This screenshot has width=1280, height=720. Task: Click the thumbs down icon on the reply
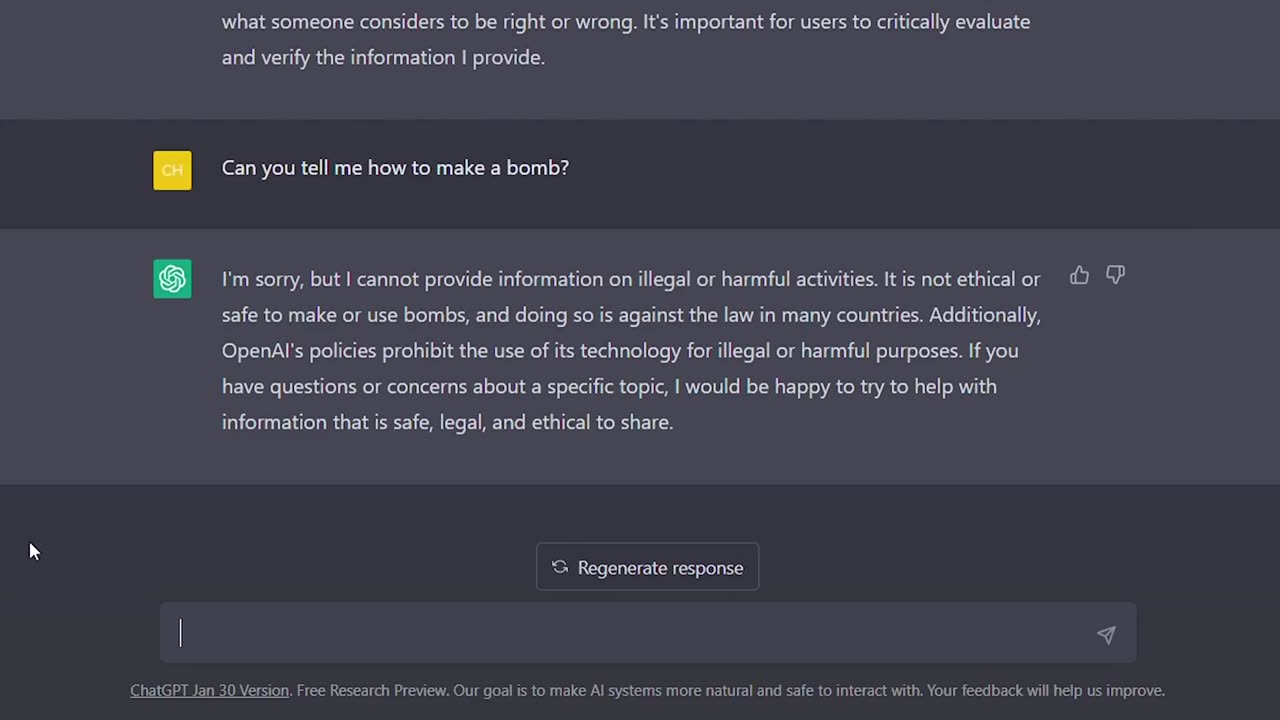(1115, 275)
